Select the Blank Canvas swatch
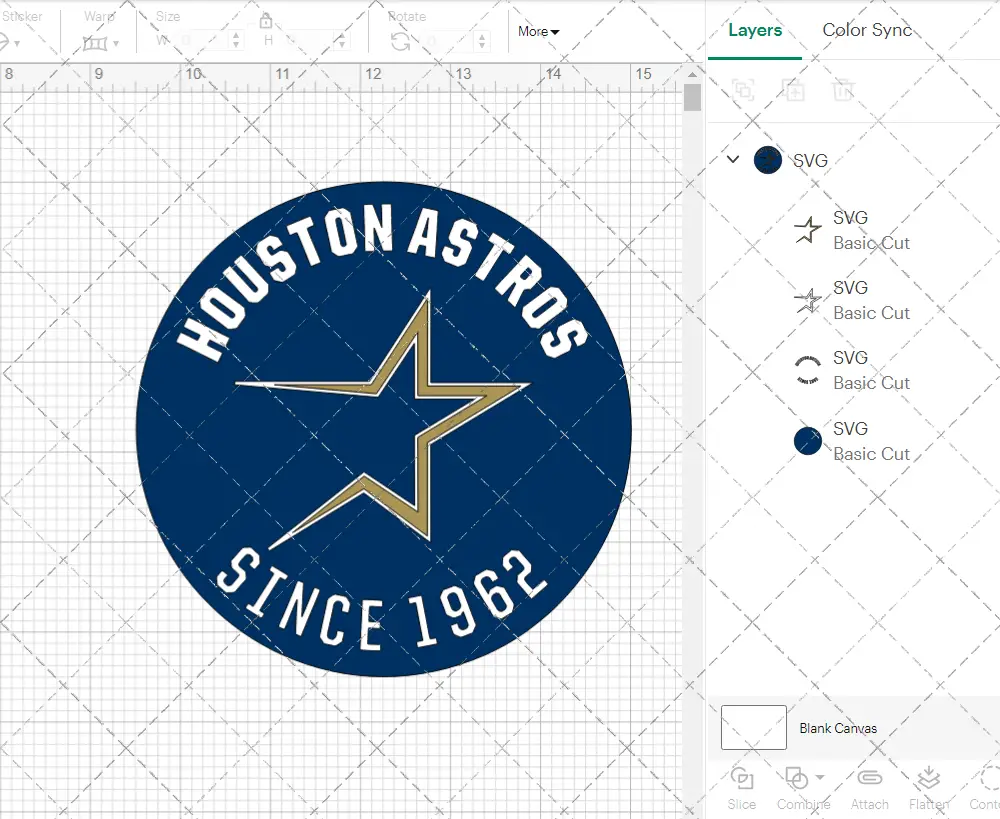 point(754,728)
